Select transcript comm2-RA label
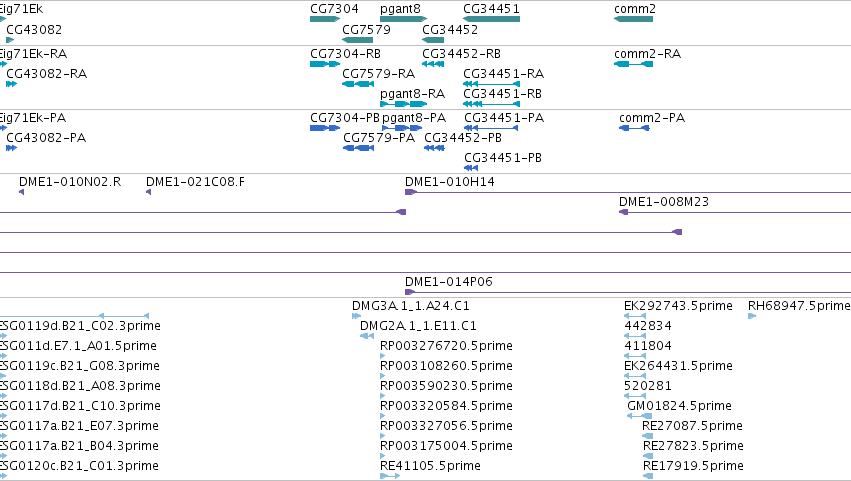Viewport: 851px width, 481px height. (647, 54)
